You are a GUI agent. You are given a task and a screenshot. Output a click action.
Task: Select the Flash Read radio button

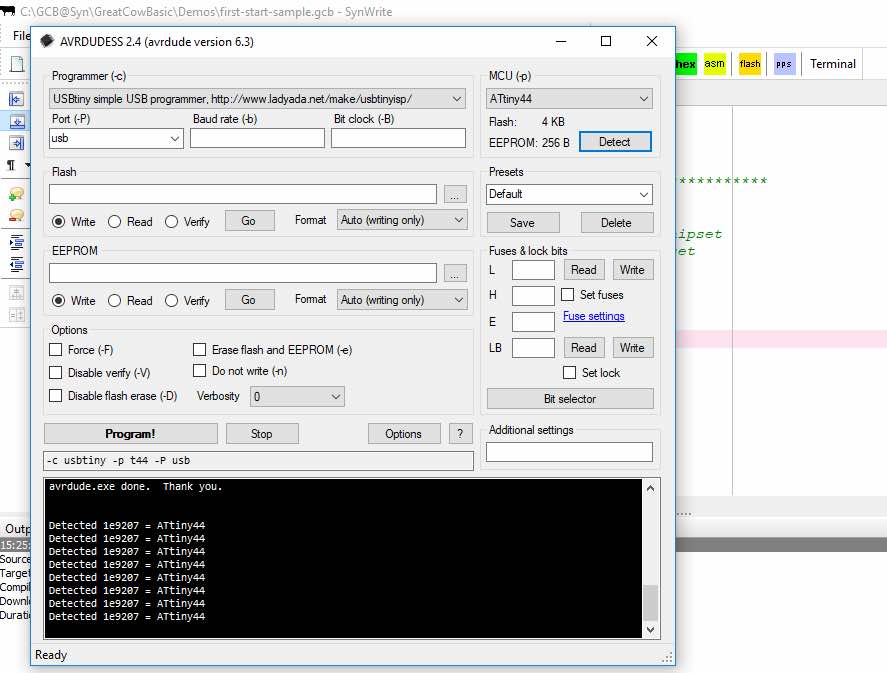tap(114, 222)
